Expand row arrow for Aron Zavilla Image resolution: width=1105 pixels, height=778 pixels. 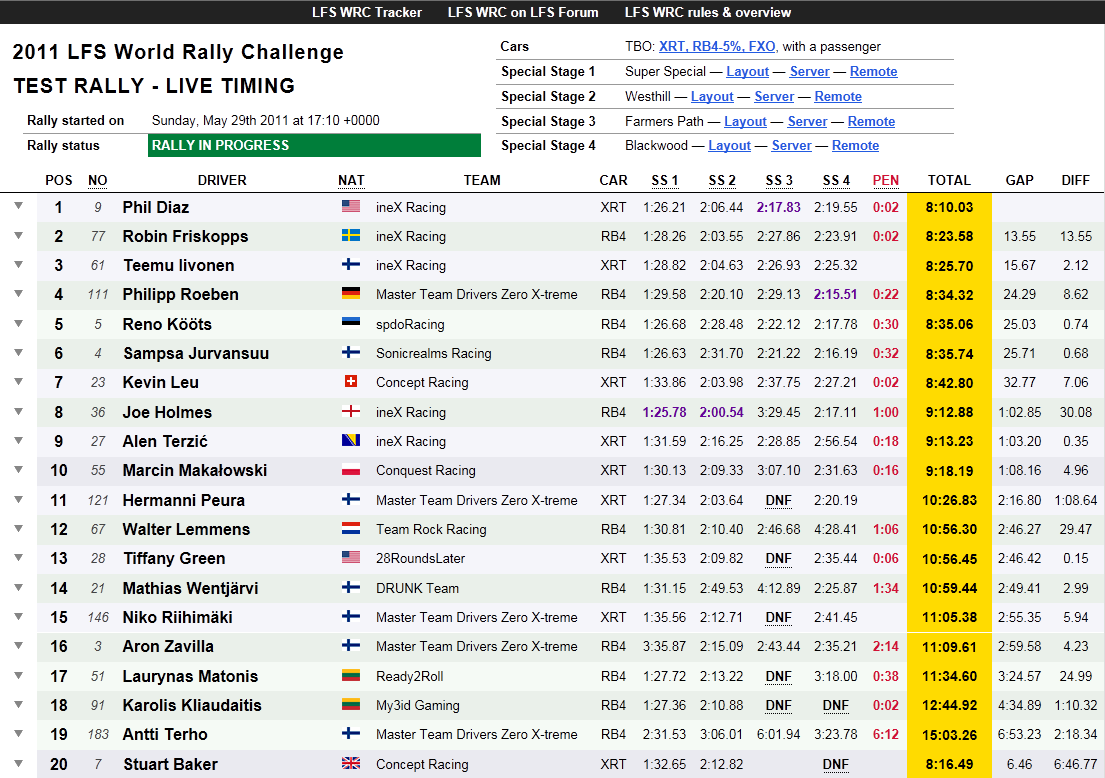[x=18, y=646]
